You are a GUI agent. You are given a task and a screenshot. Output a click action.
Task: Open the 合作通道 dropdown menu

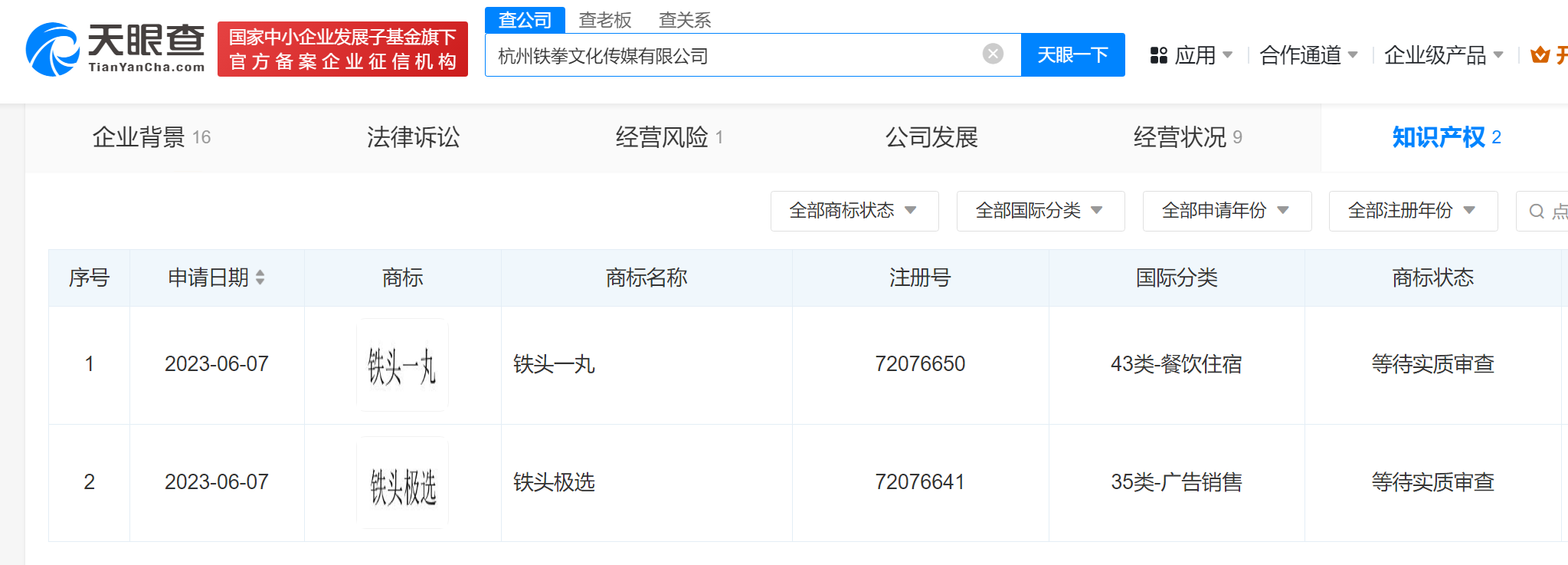tap(1309, 55)
